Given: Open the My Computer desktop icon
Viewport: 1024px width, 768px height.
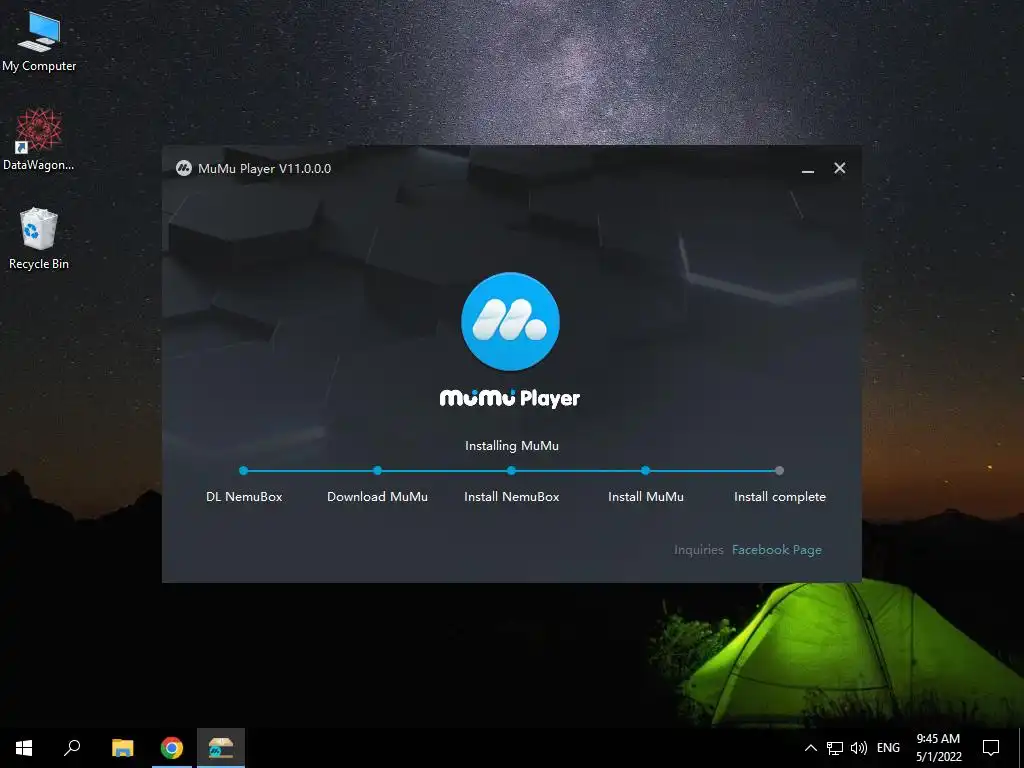Looking at the screenshot, I should (x=39, y=42).
